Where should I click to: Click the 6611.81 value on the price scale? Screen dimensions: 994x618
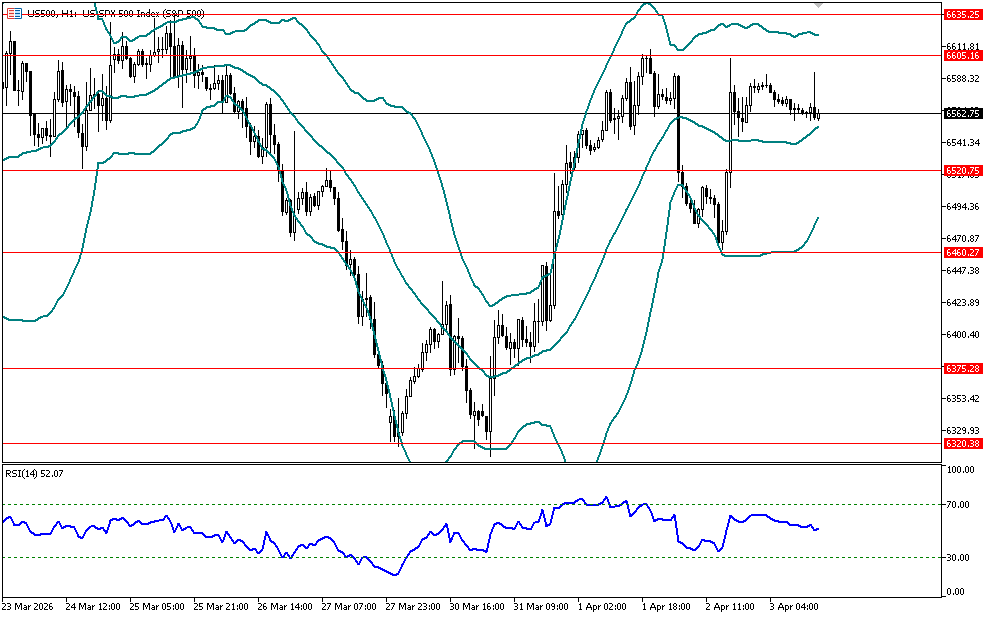pos(962,46)
